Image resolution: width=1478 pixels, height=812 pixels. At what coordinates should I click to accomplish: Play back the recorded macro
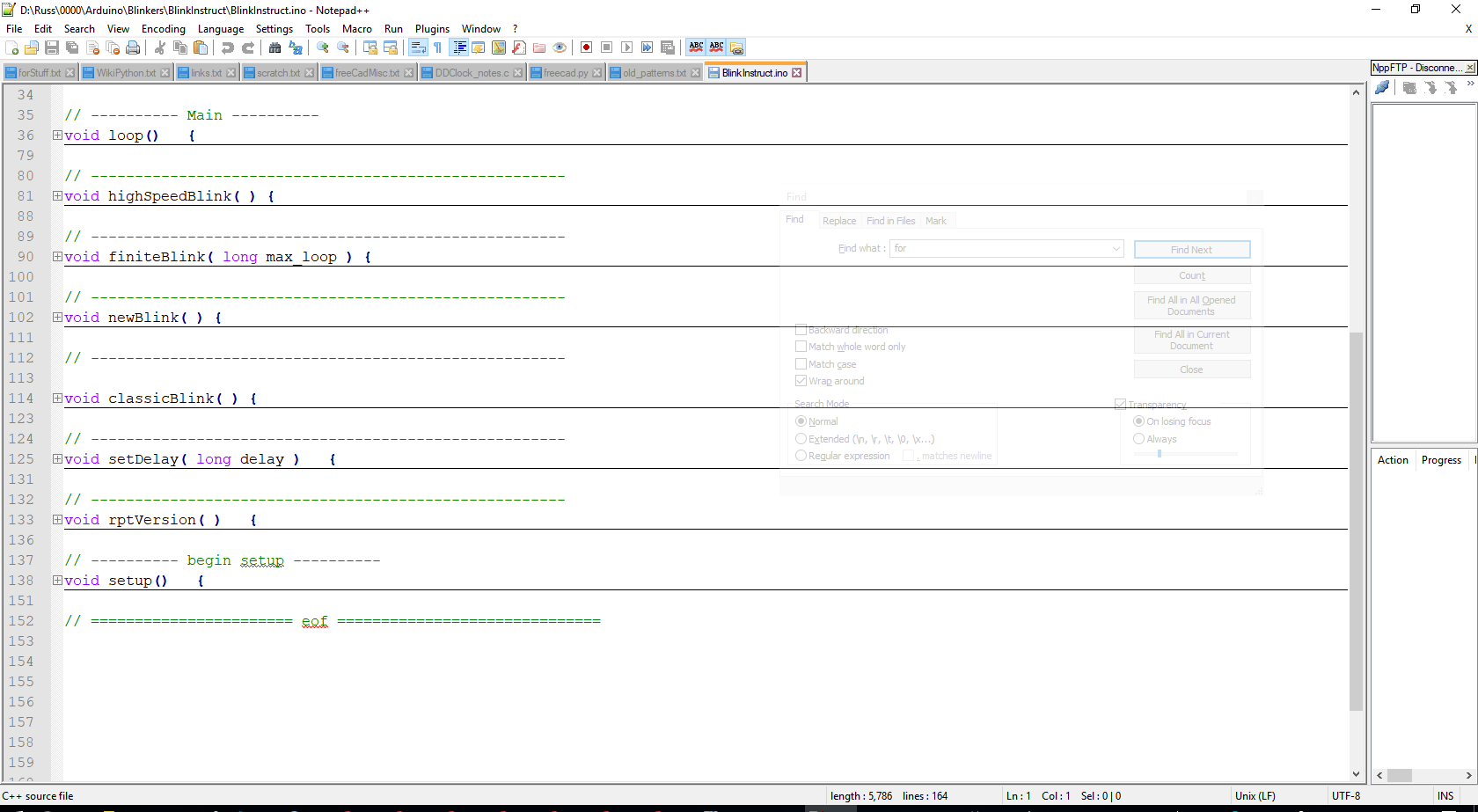click(x=626, y=48)
